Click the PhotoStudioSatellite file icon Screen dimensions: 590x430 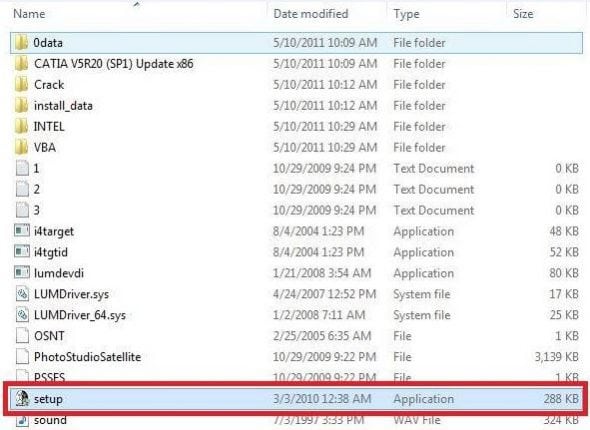pos(22,357)
